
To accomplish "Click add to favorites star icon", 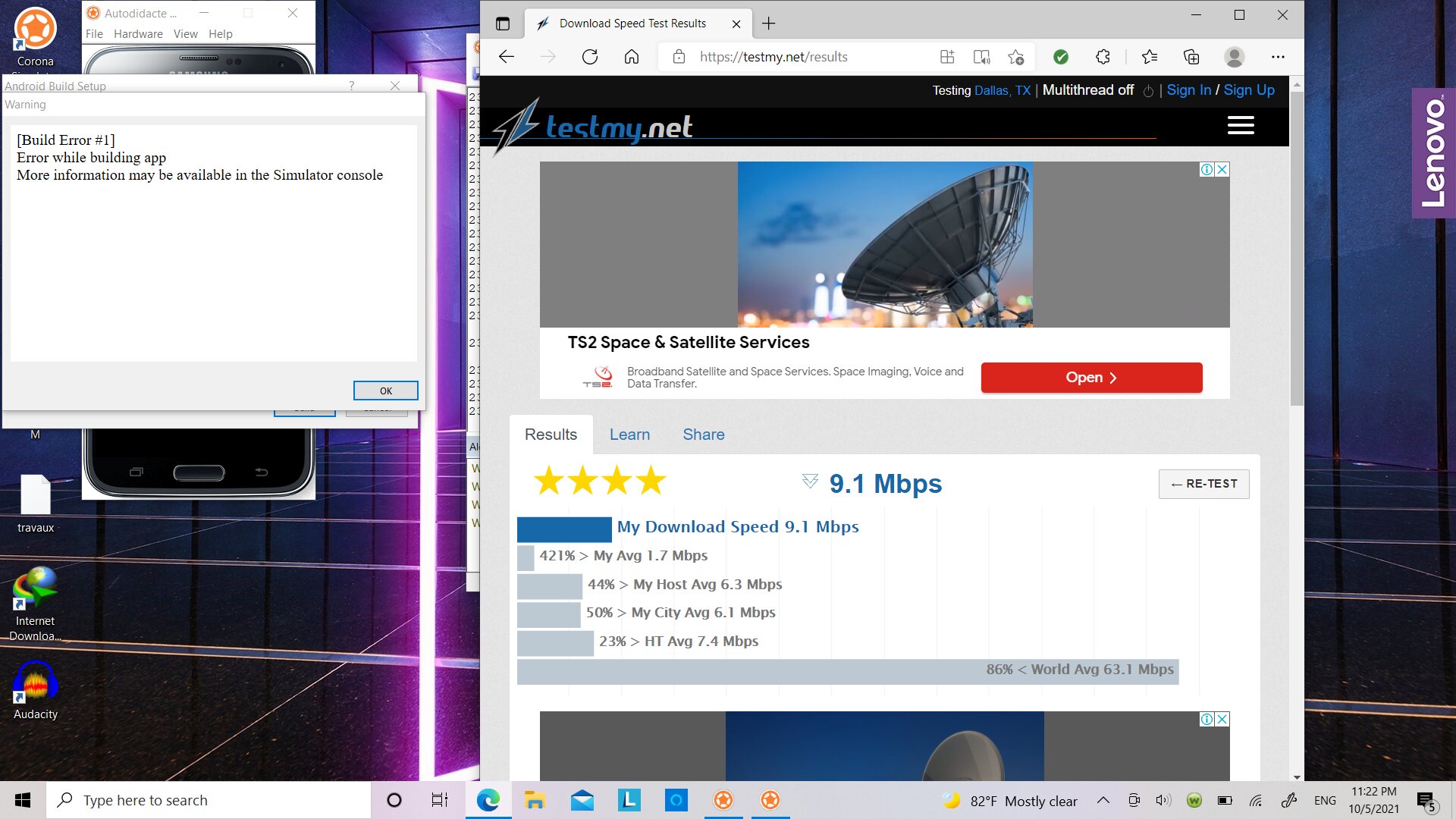I will tap(1016, 57).
